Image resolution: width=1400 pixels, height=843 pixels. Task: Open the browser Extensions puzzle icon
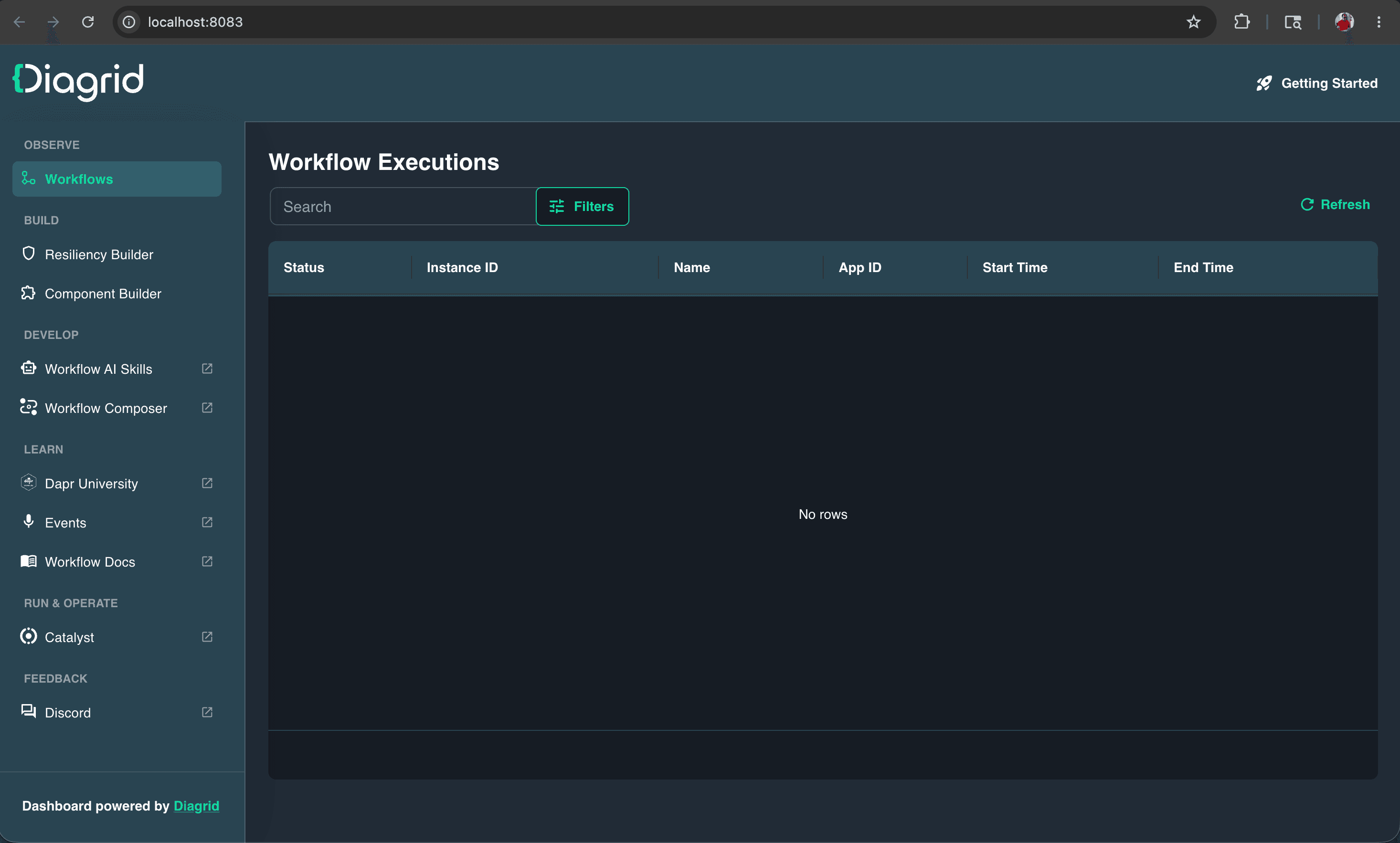[1242, 22]
